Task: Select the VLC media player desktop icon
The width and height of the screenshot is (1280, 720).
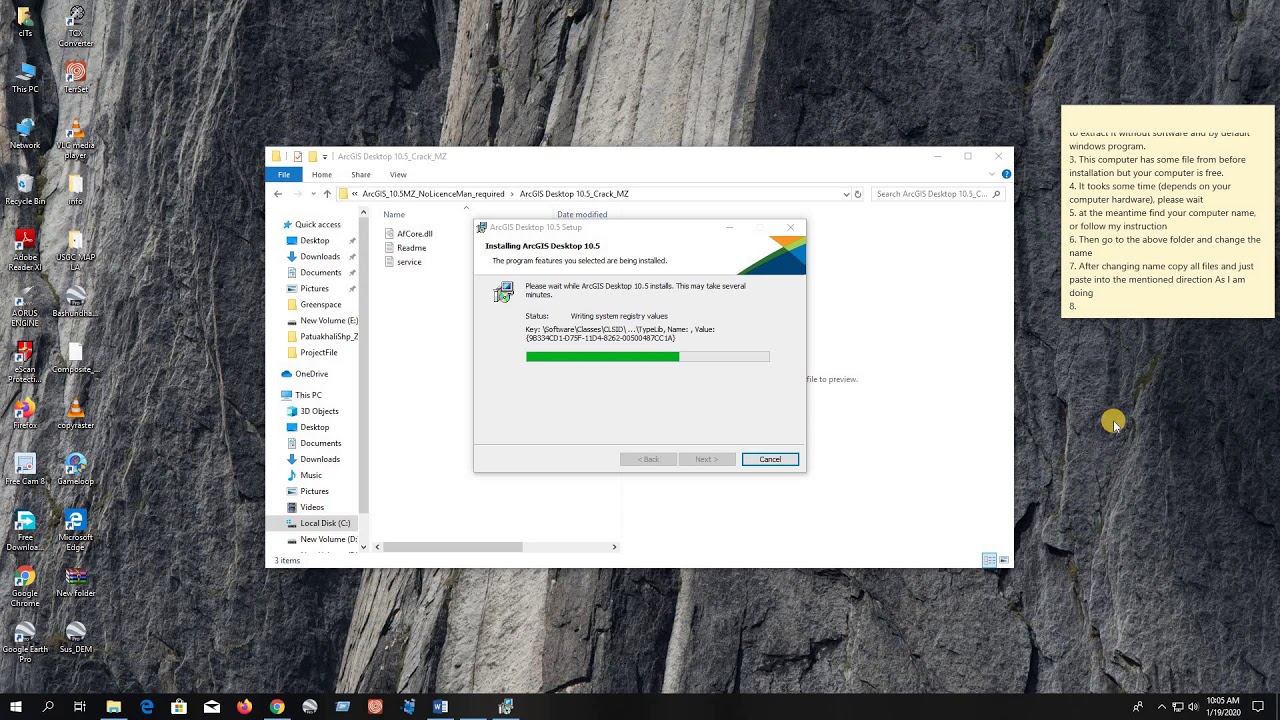Action: pyautogui.click(x=75, y=139)
